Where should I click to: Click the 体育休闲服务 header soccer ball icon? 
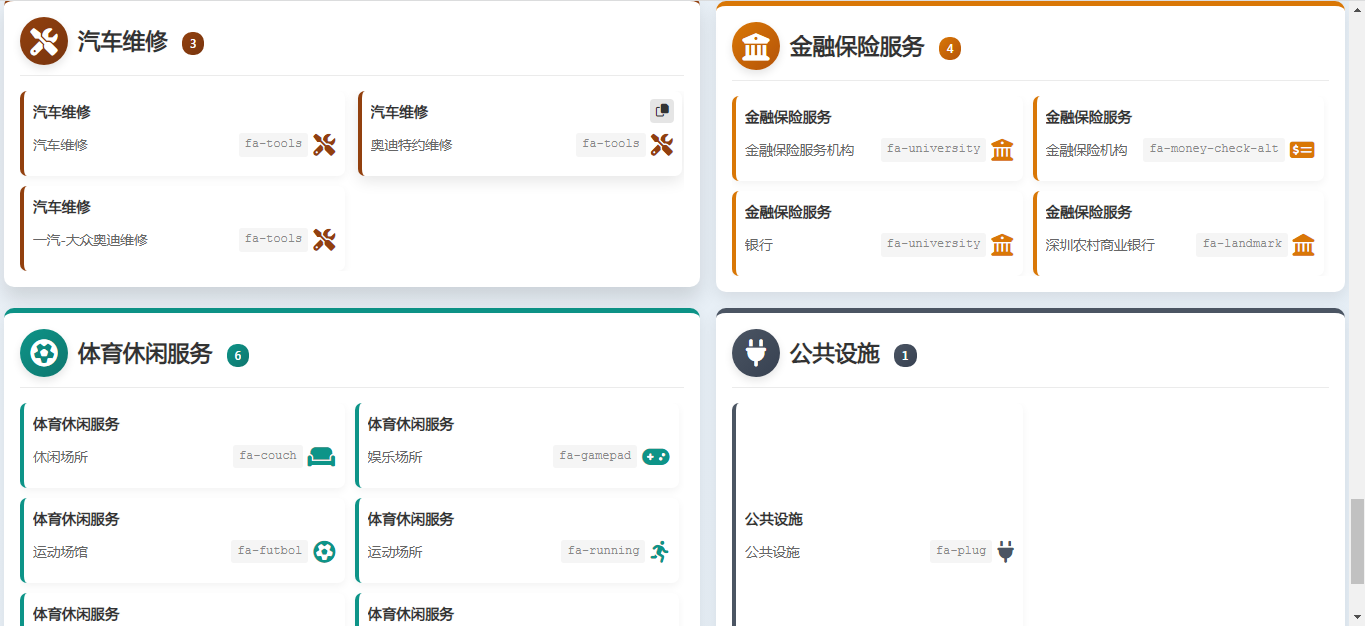click(44, 353)
